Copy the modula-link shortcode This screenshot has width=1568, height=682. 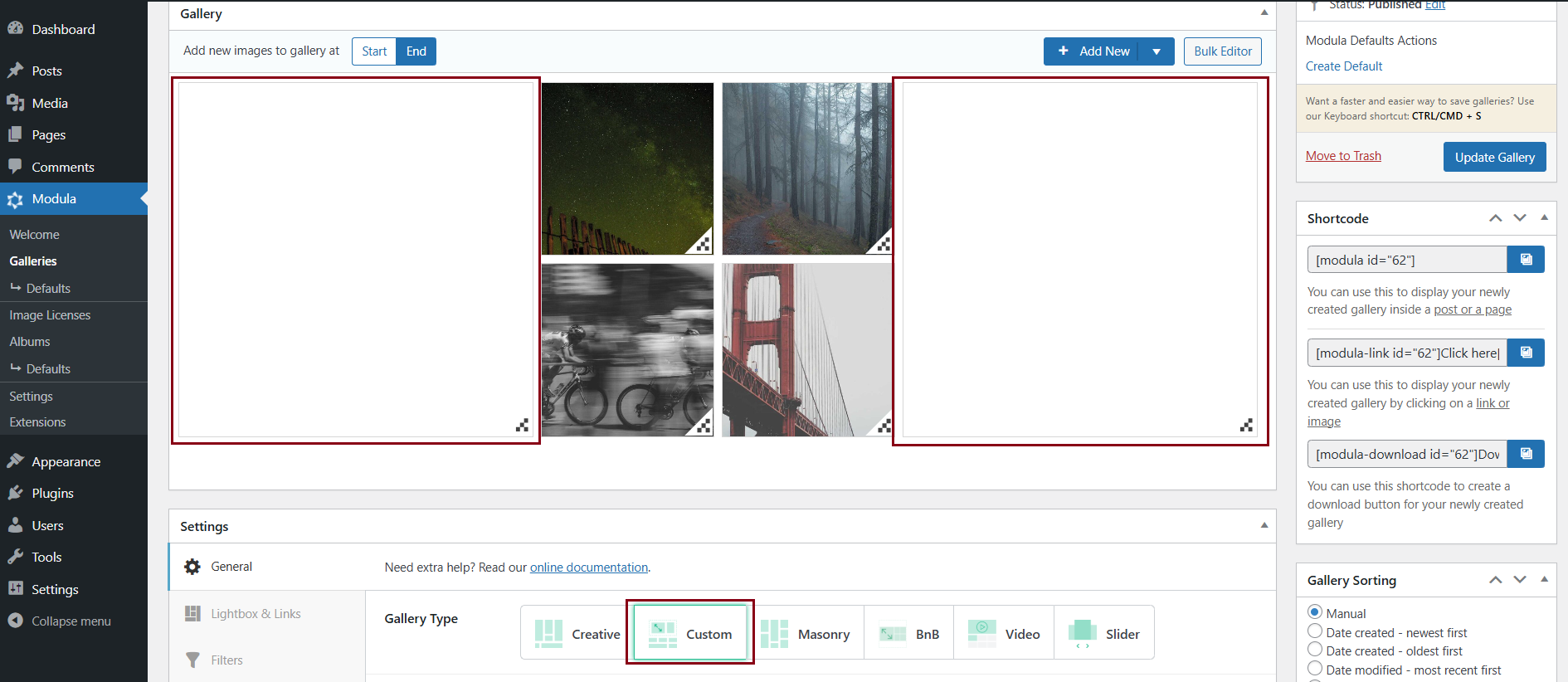coord(1525,353)
